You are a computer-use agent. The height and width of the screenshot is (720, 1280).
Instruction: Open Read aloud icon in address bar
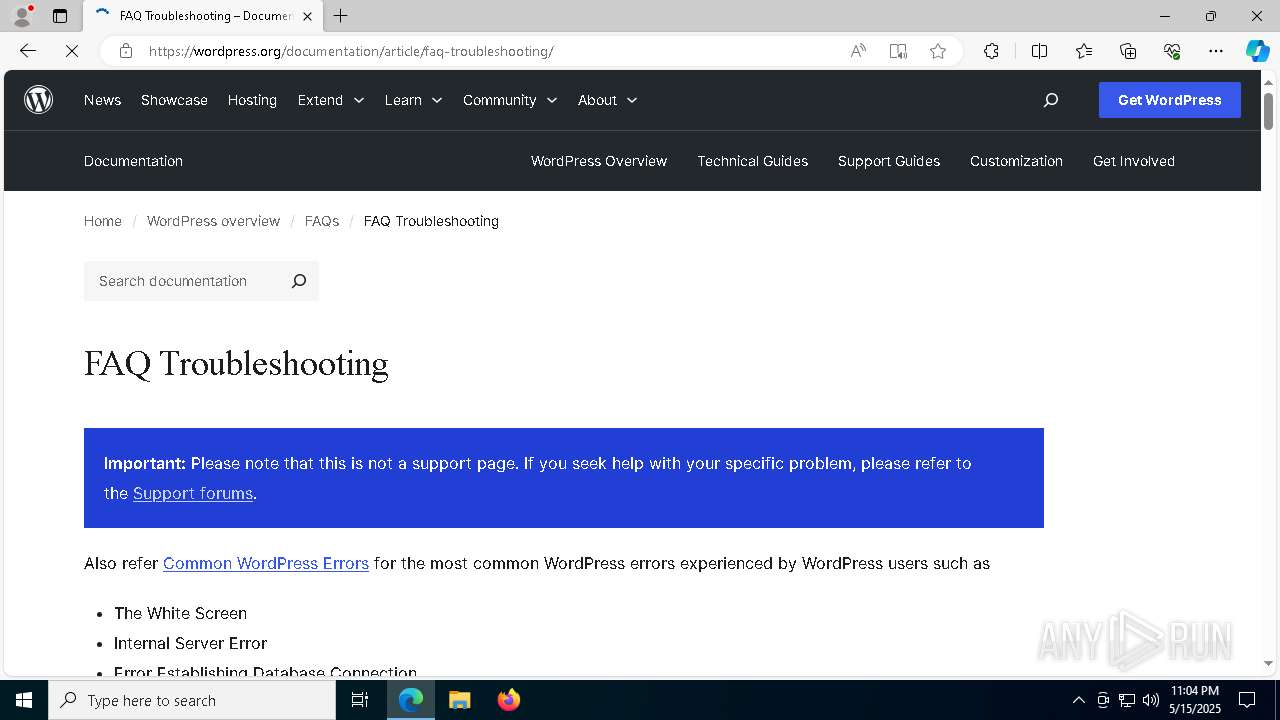[858, 51]
